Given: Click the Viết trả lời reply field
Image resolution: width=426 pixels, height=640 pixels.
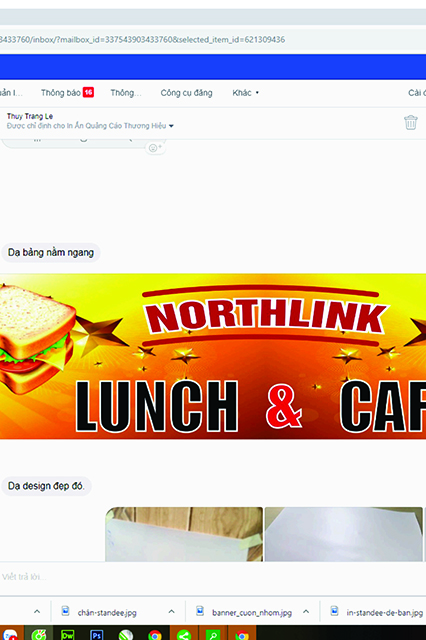Looking at the screenshot, I should click(213, 577).
